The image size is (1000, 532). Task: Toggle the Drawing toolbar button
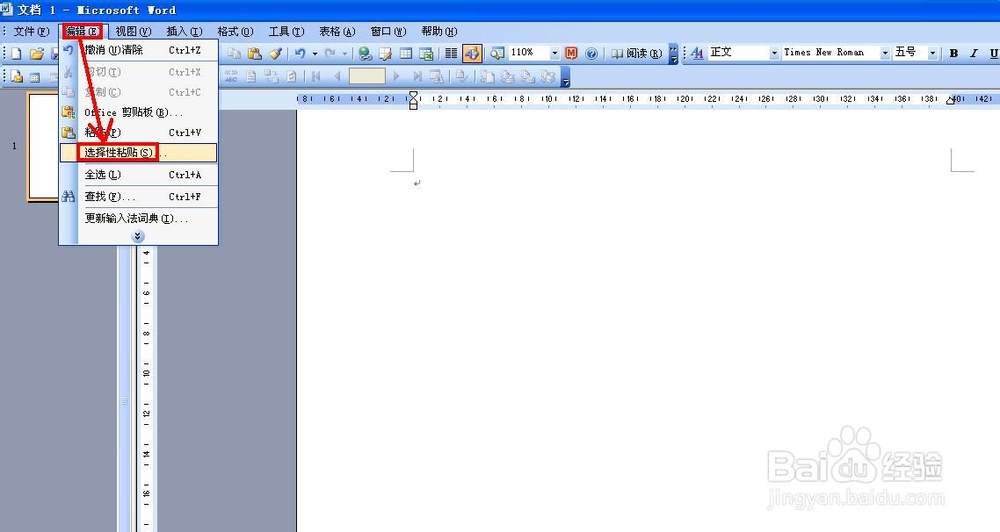click(x=472, y=54)
